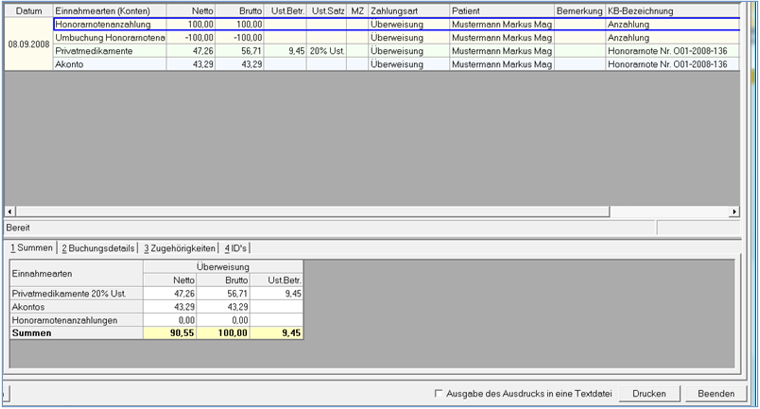Click the left horizontal scrollbar arrow
The height and width of the screenshot is (409, 760).
[x=10, y=211]
